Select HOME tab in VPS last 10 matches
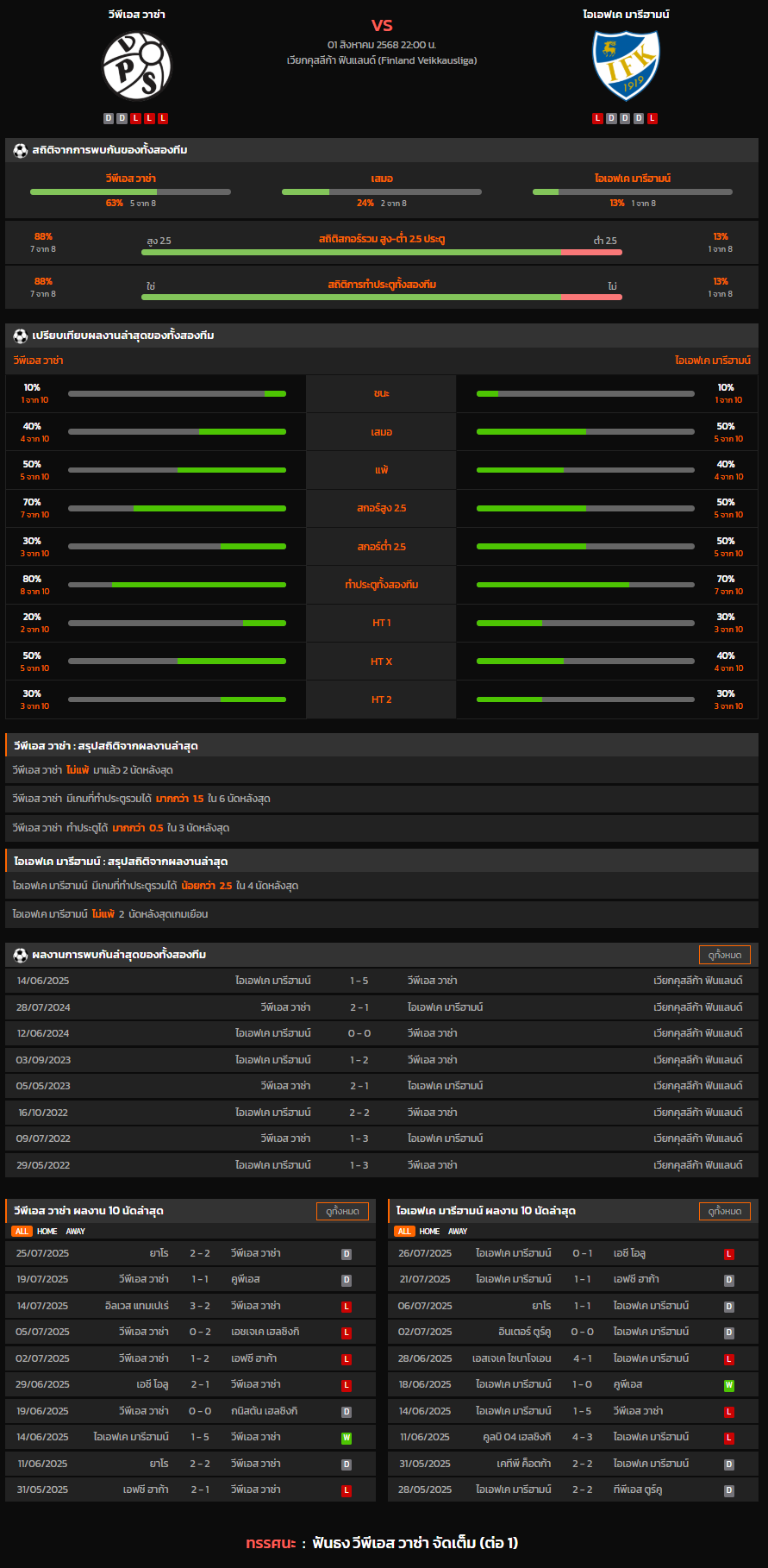Screen dimensions: 768x1568 47,1232
